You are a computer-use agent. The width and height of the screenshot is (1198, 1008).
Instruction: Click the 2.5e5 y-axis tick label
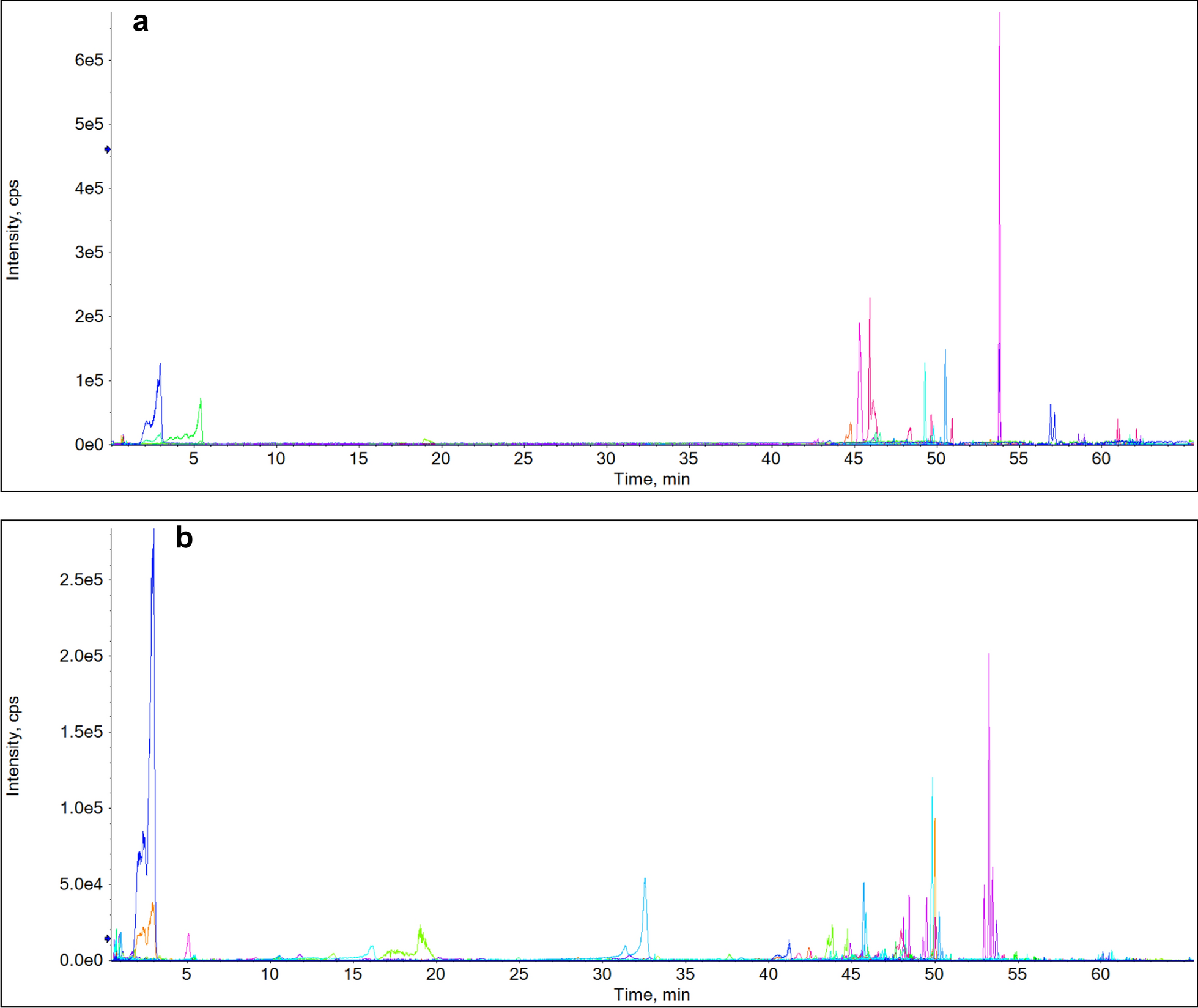tap(81, 579)
